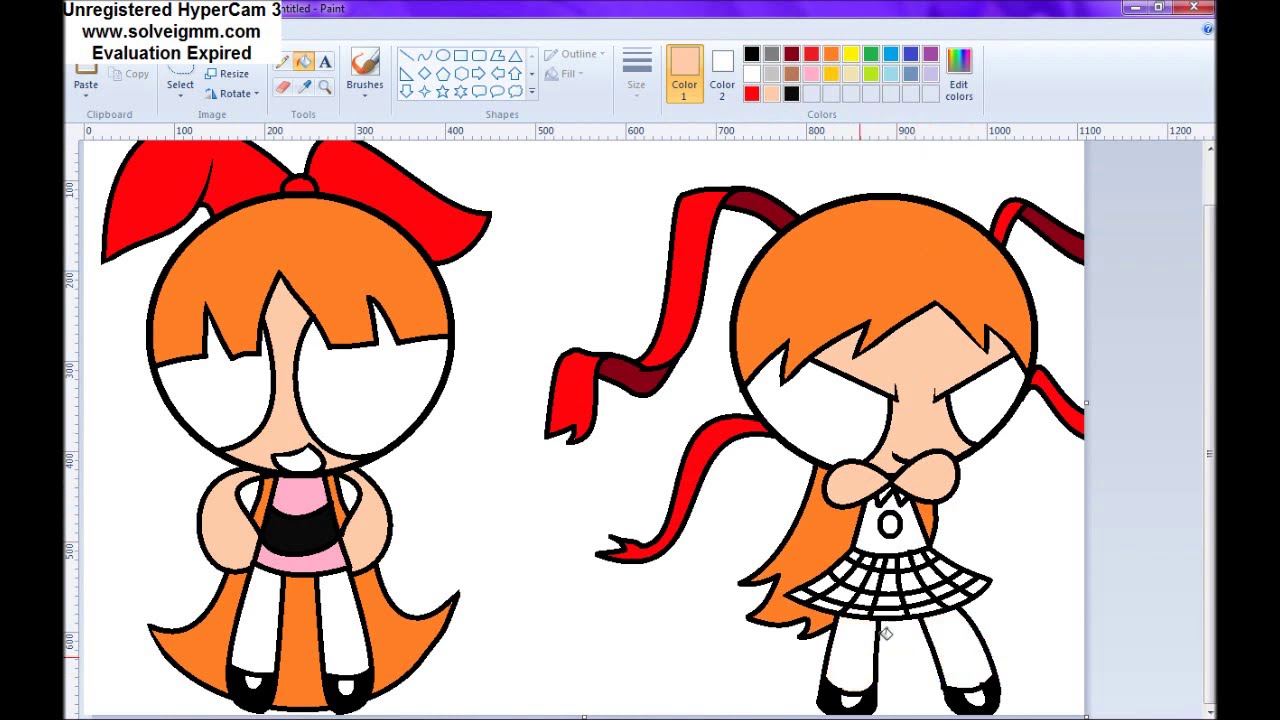Select the Four-point star shape
The image size is (1280, 720).
point(425,92)
